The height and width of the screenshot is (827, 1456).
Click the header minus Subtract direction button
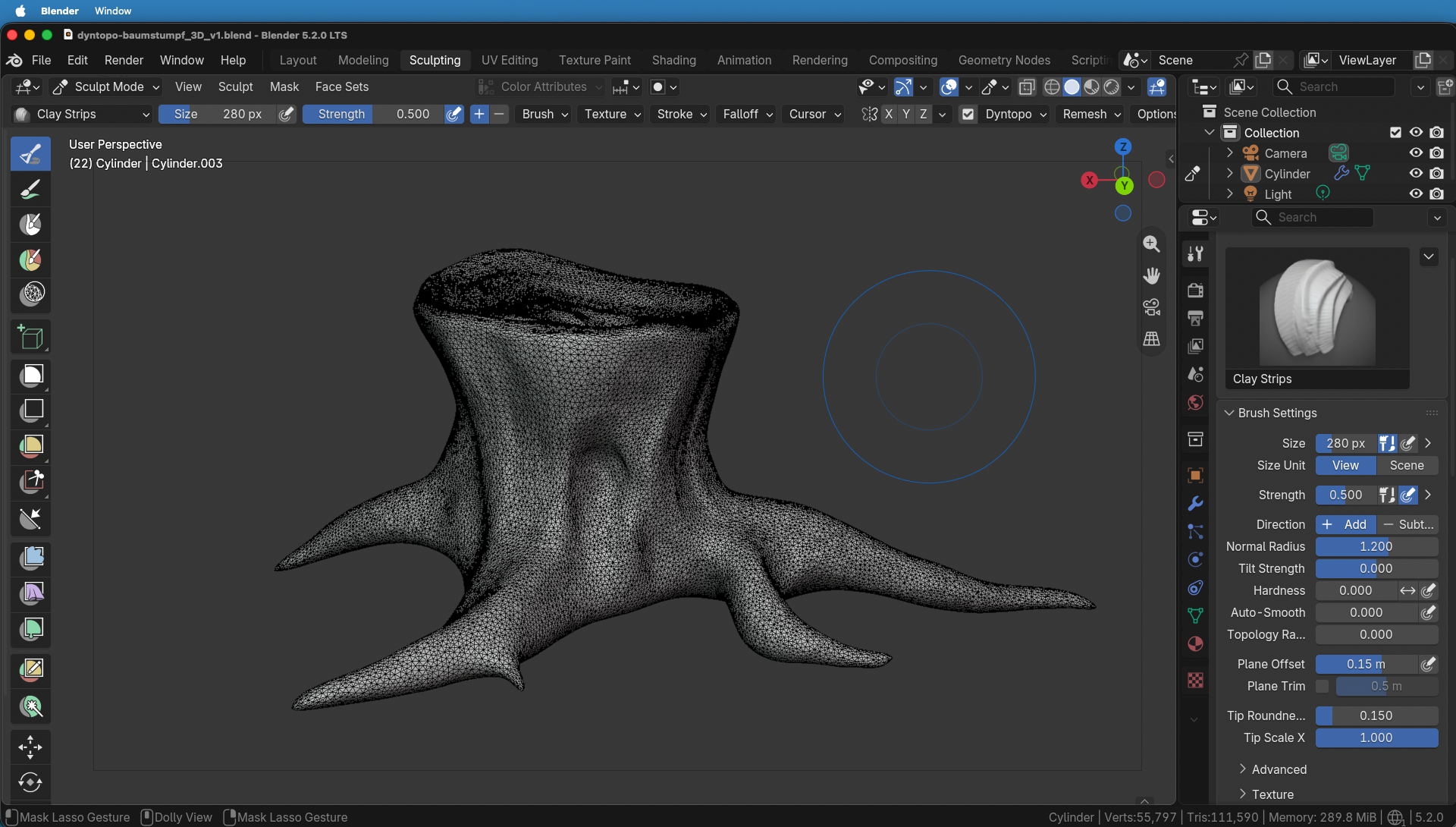[499, 114]
